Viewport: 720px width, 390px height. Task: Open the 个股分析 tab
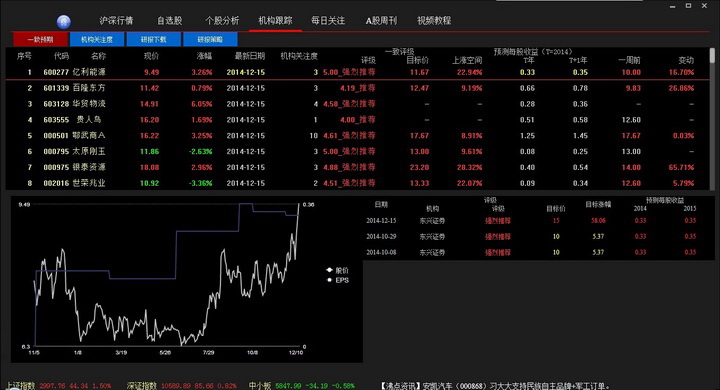pyautogui.click(x=222, y=21)
